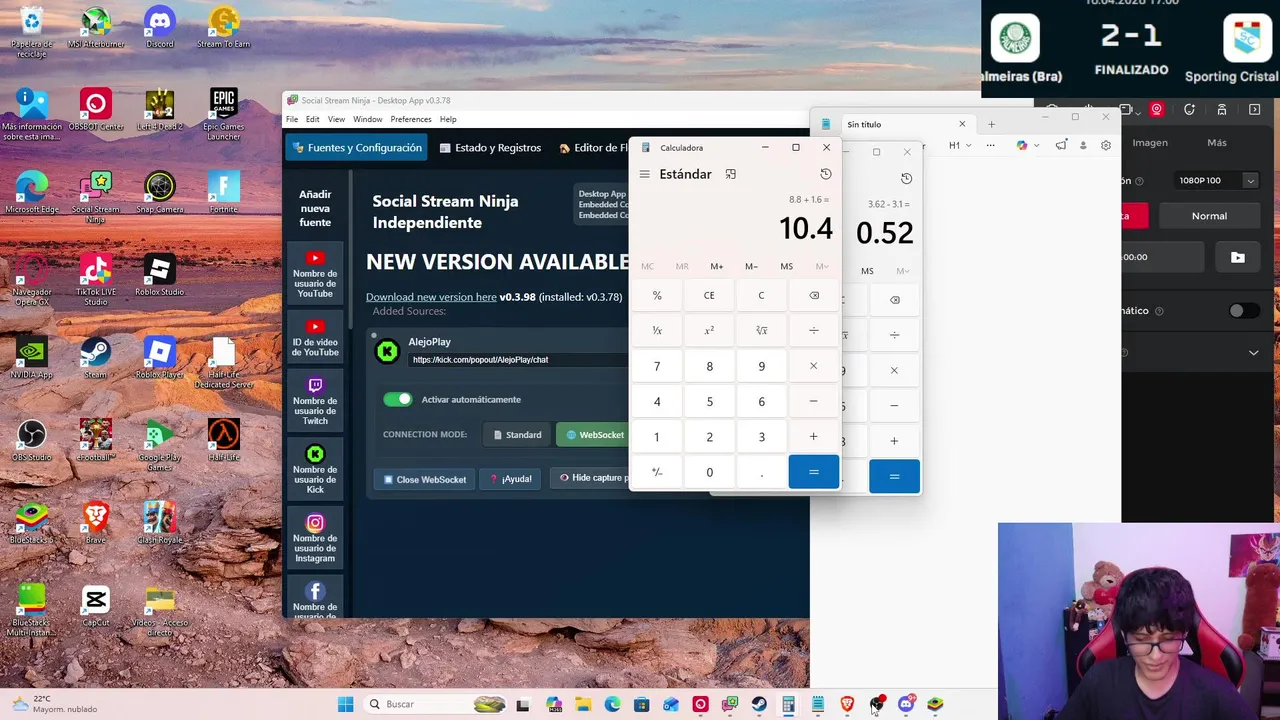The height and width of the screenshot is (720, 1280).
Task: Click the blue equals key in front Calculadora
Action: coord(813,472)
